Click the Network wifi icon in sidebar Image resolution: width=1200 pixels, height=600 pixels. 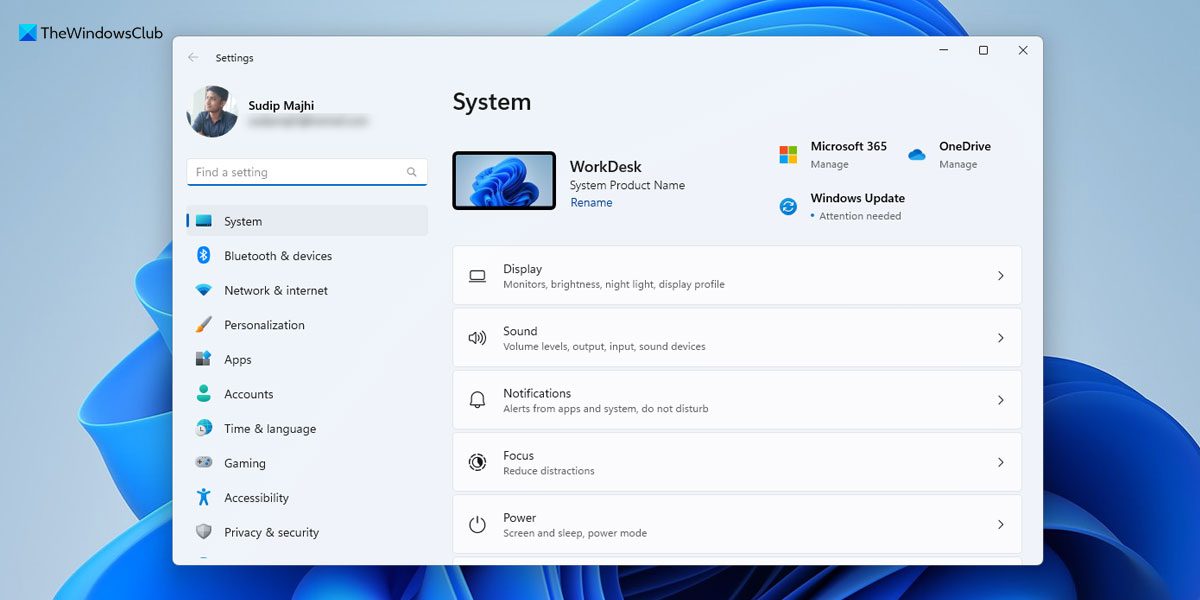tap(204, 291)
